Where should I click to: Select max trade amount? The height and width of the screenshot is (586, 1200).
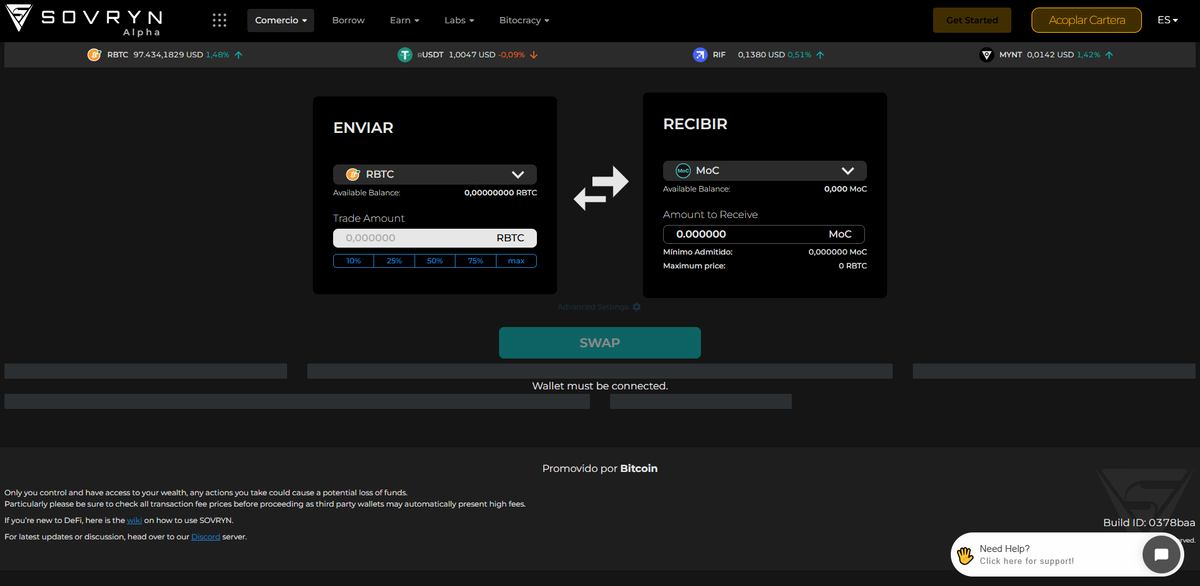(x=516, y=261)
